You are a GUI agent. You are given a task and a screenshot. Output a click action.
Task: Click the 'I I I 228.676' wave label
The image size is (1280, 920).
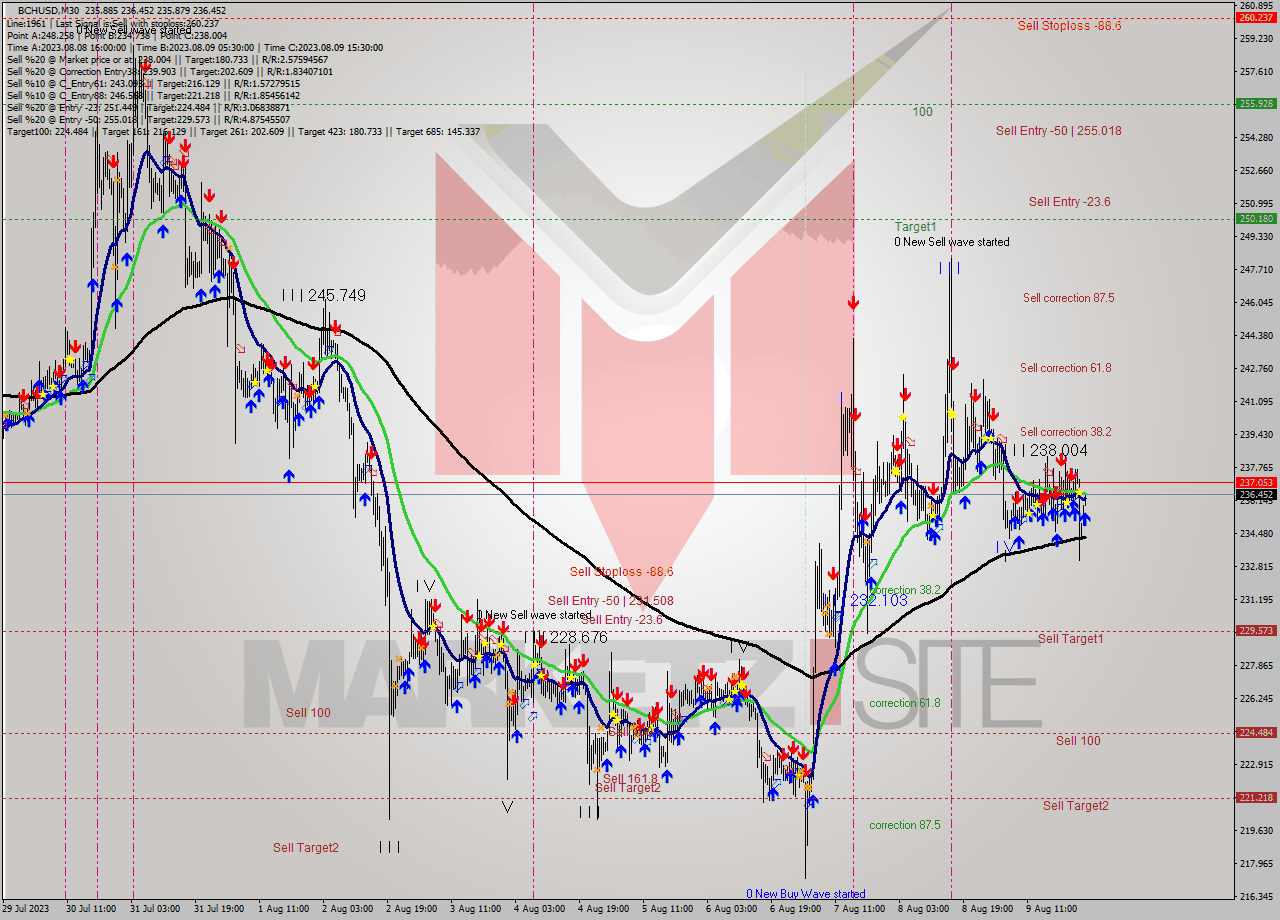(x=567, y=637)
